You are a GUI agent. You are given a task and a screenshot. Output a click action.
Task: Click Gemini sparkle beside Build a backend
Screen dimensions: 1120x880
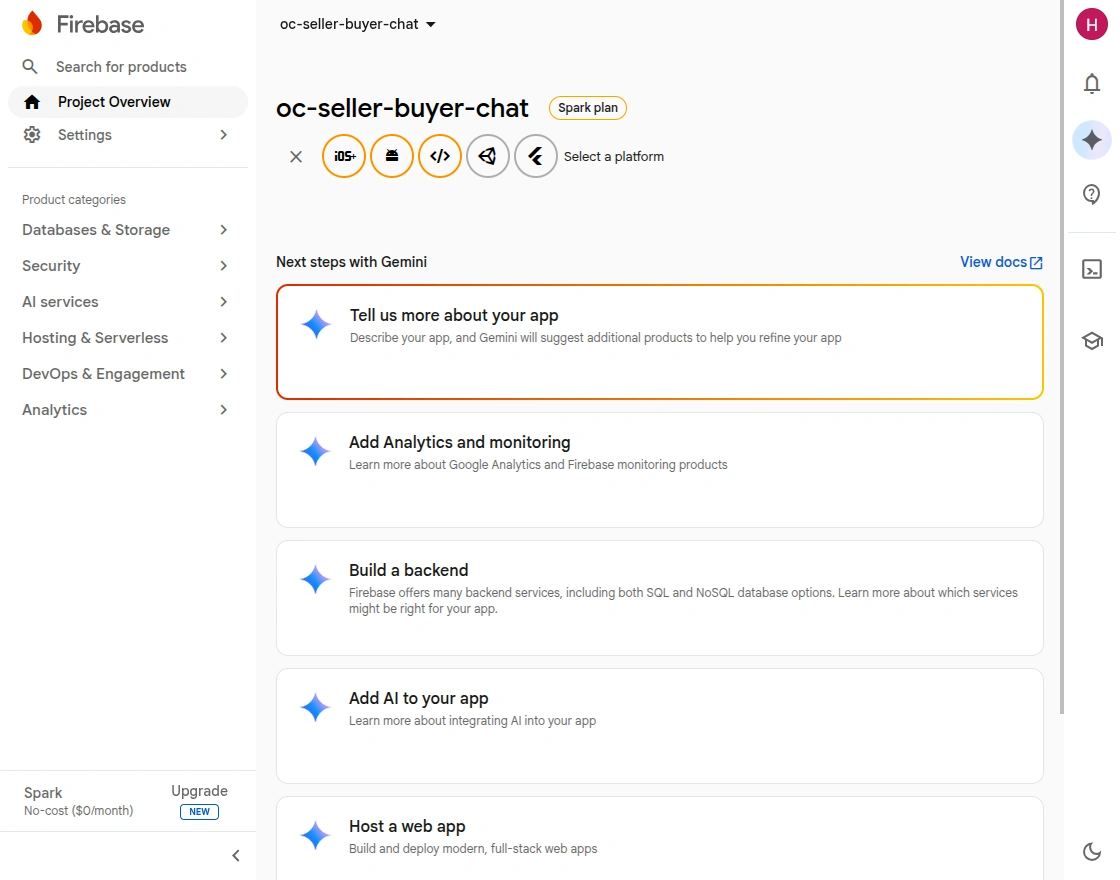(315, 579)
